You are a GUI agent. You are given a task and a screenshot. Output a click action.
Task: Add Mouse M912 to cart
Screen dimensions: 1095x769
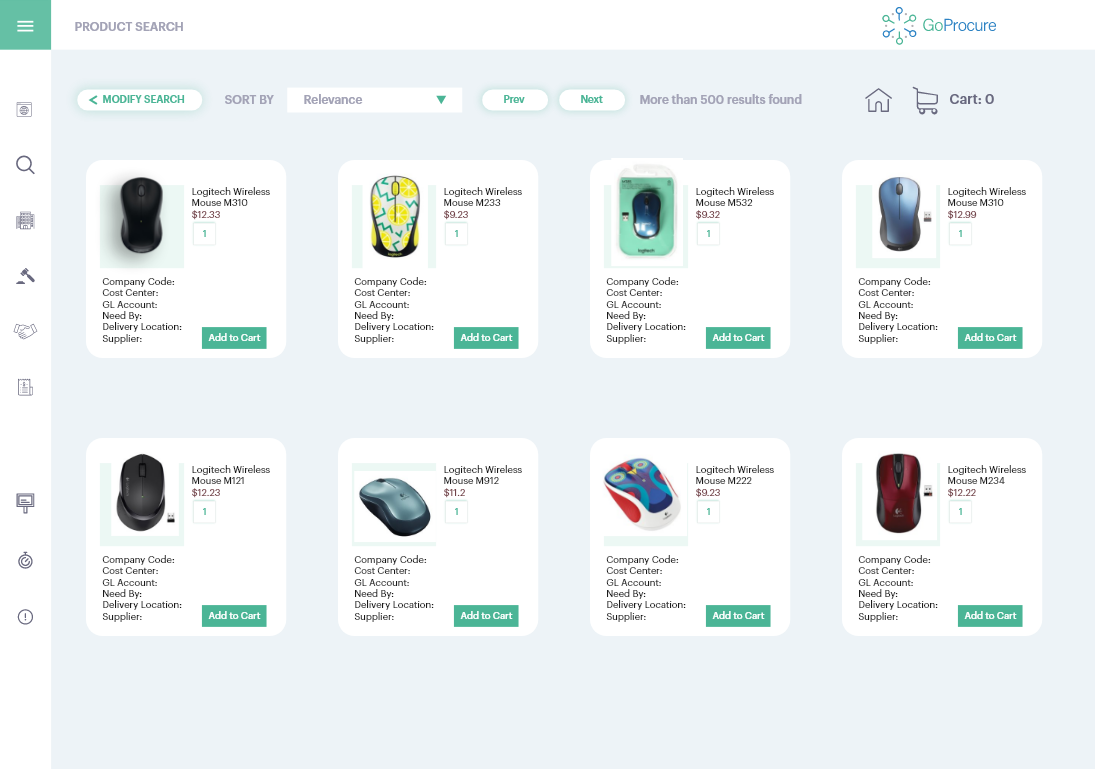point(486,616)
